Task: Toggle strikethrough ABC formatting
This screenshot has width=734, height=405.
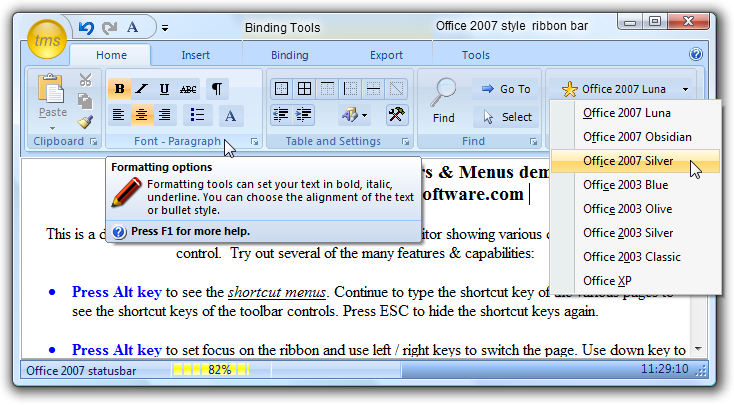Action: coord(188,88)
